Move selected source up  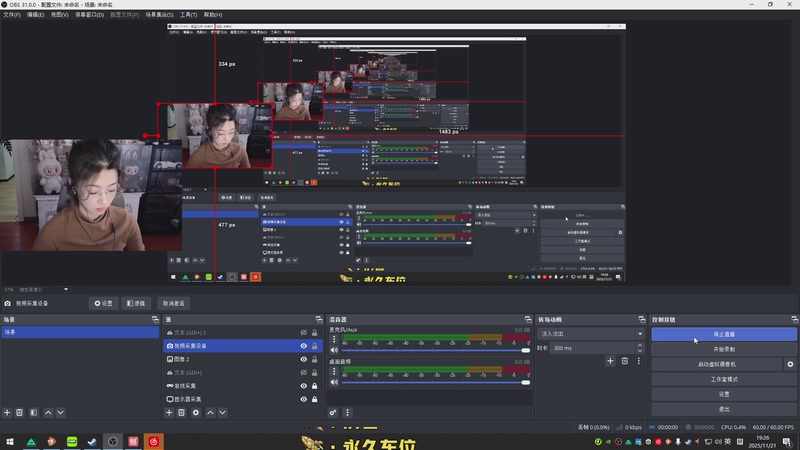click(210, 412)
